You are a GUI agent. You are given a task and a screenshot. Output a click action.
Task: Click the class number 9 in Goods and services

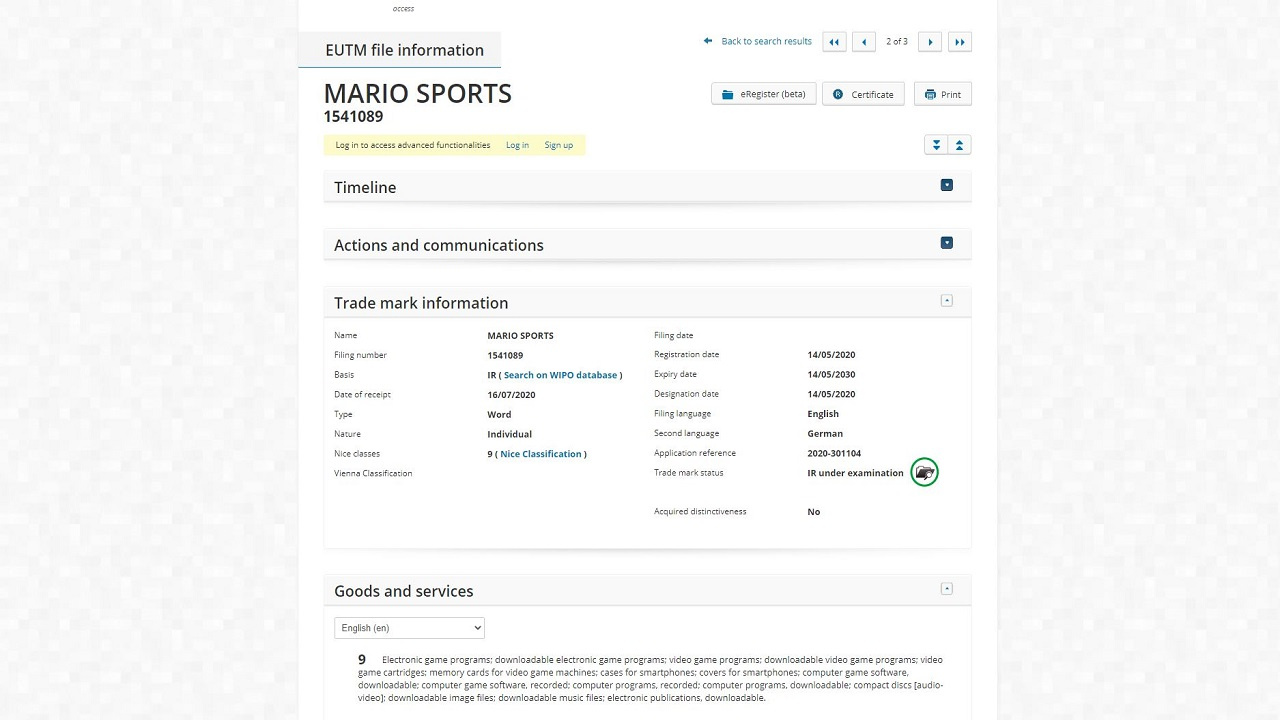point(362,659)
